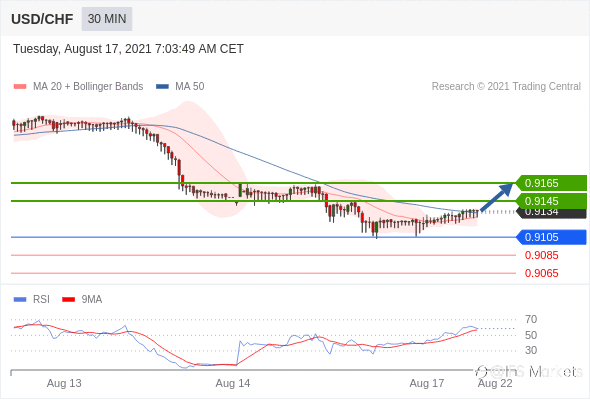Click the 0.9134 current price tag
The image size is (590, 400).
pyautogui.click(x=551, y=213)
